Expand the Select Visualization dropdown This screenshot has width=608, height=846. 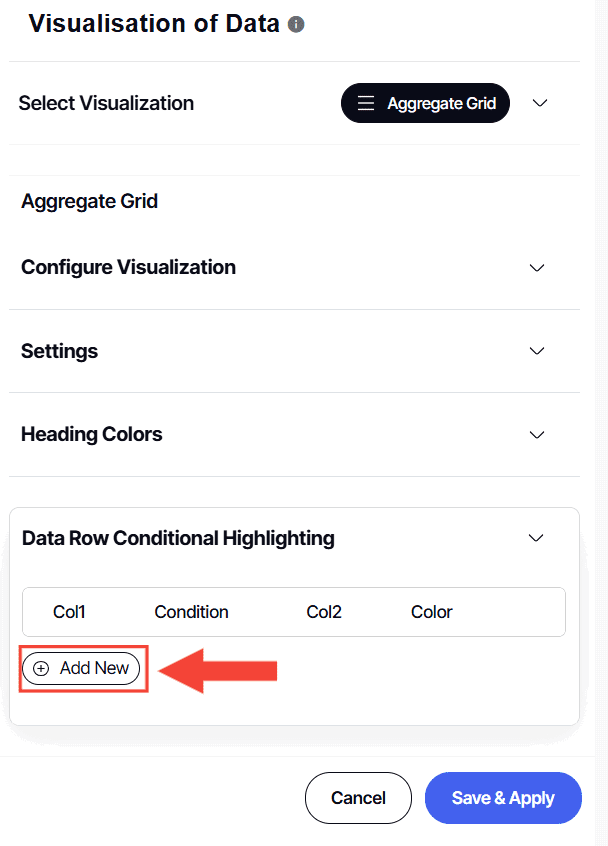(540, 103)
